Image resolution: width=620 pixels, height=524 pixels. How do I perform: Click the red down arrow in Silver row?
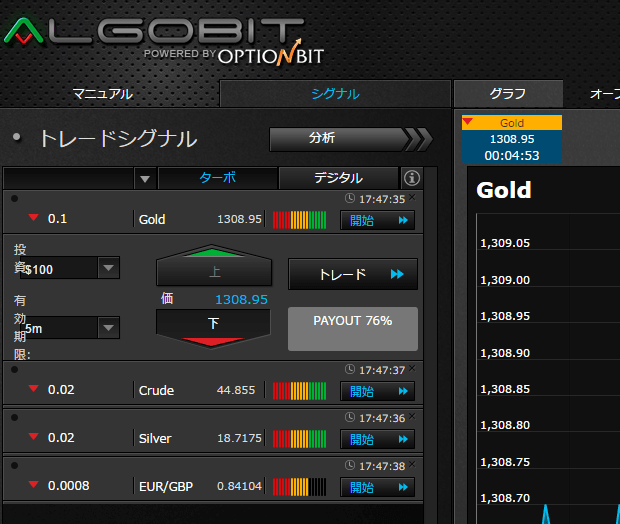click(x=34, y=436)
